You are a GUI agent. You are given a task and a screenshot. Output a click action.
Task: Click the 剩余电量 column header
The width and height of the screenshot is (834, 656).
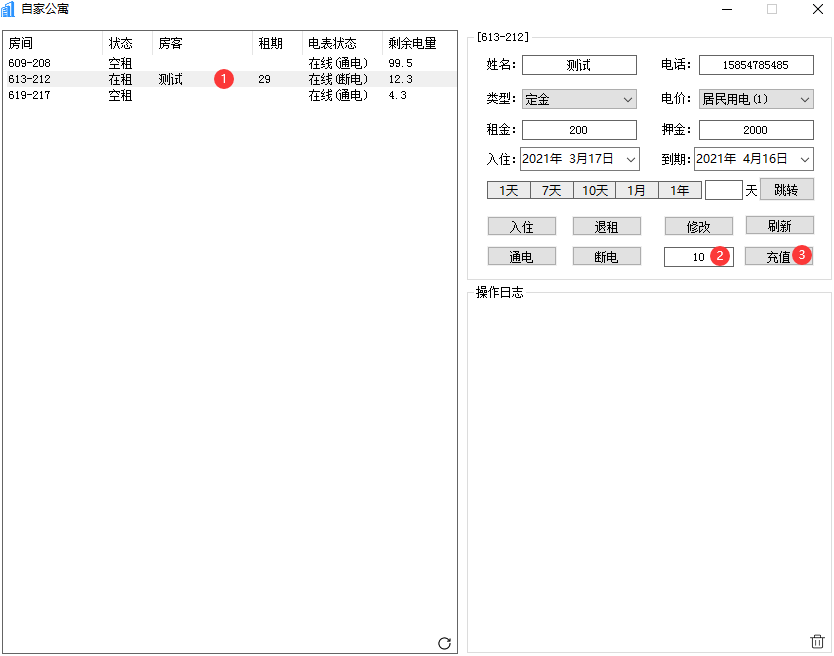(419, 43)
